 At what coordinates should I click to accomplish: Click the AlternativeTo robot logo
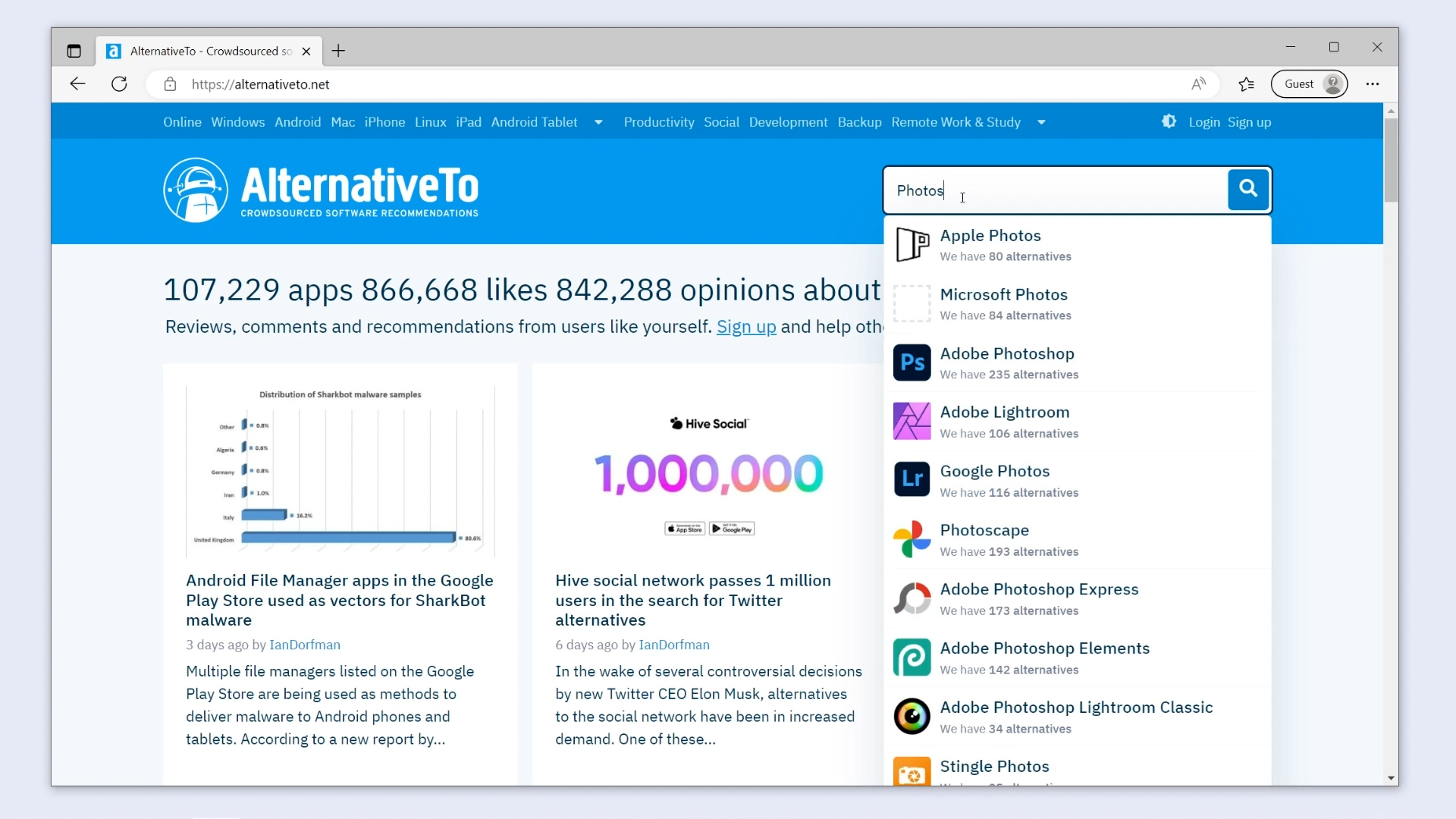[x=196, y=190]
